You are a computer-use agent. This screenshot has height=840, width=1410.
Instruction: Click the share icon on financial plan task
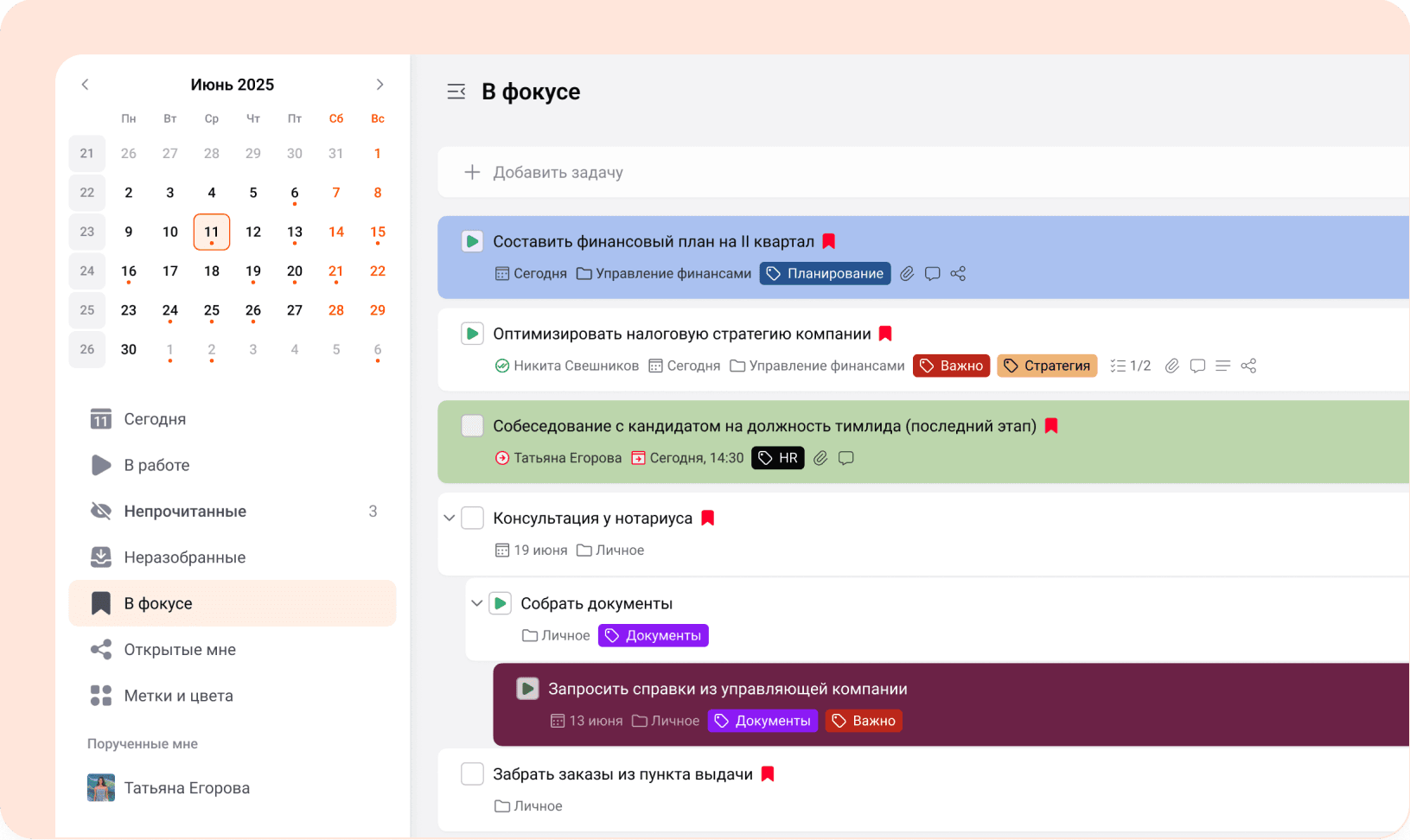(x=958, y=273)
